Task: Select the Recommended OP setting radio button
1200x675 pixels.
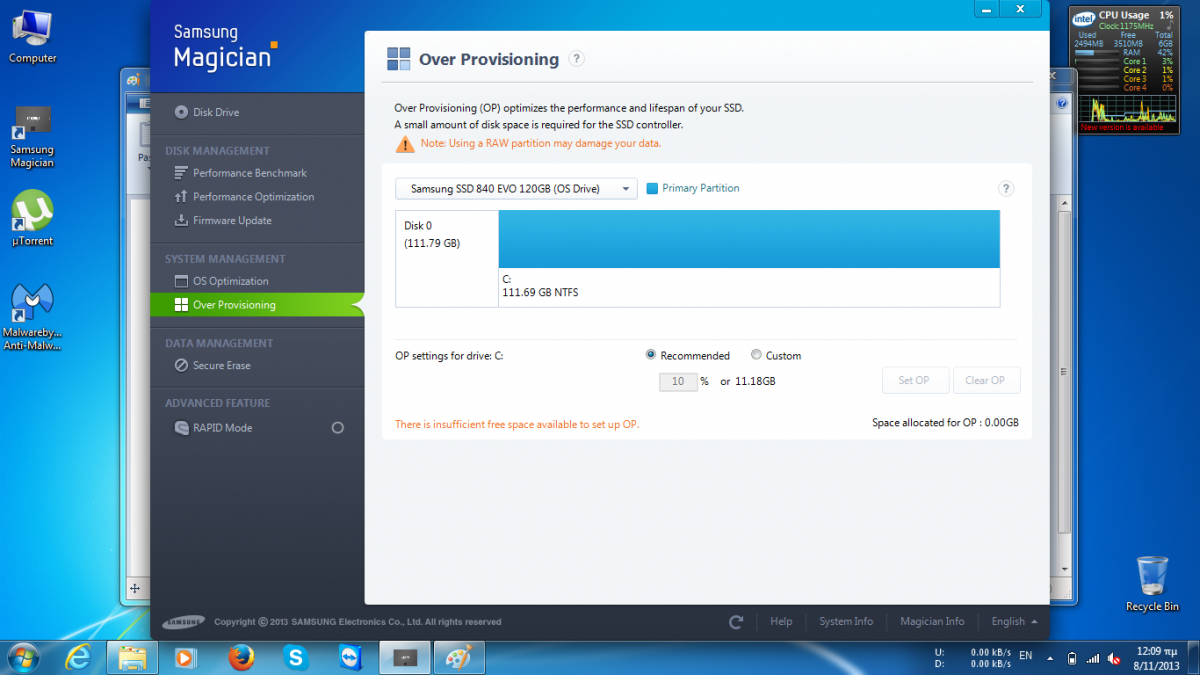Action: coord(651,355)
